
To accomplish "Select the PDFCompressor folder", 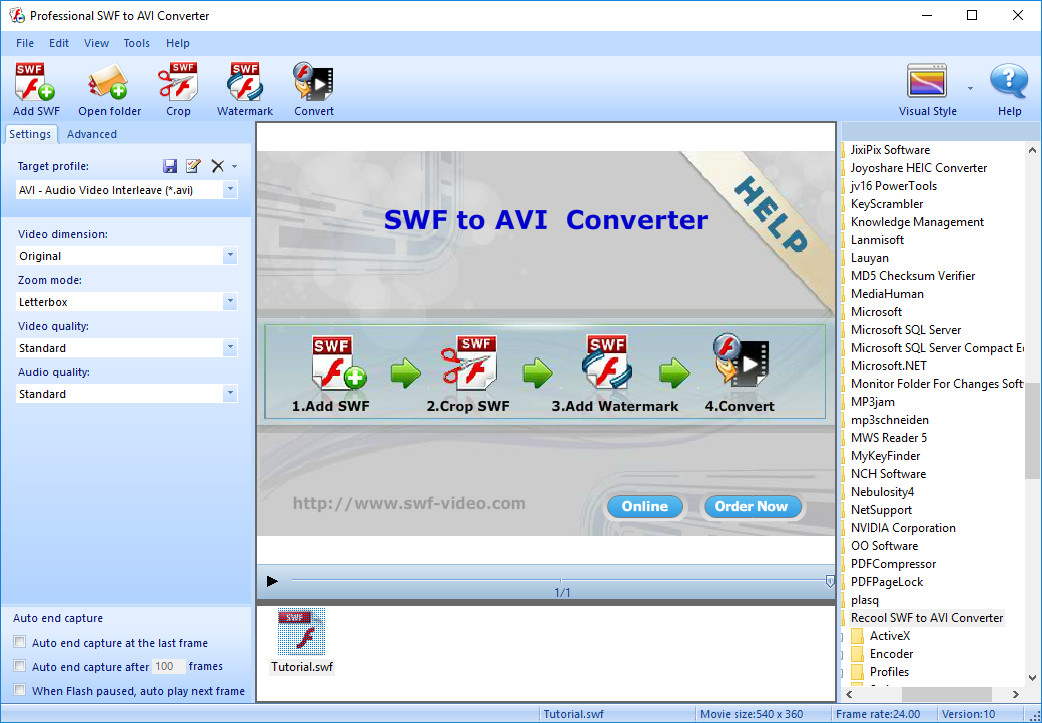I will 893,564.
